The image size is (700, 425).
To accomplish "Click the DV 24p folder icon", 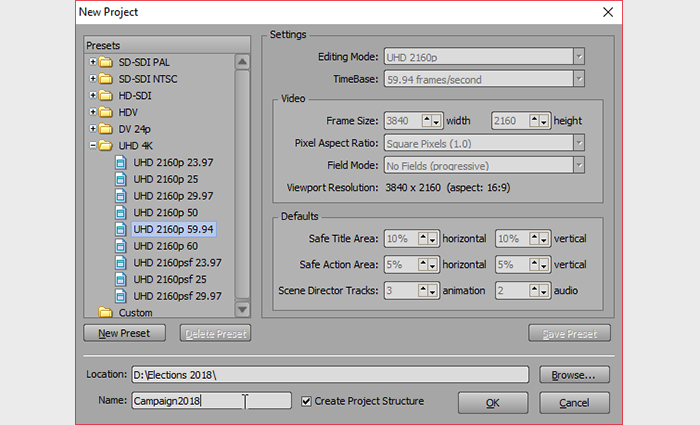I will [107, 128].
